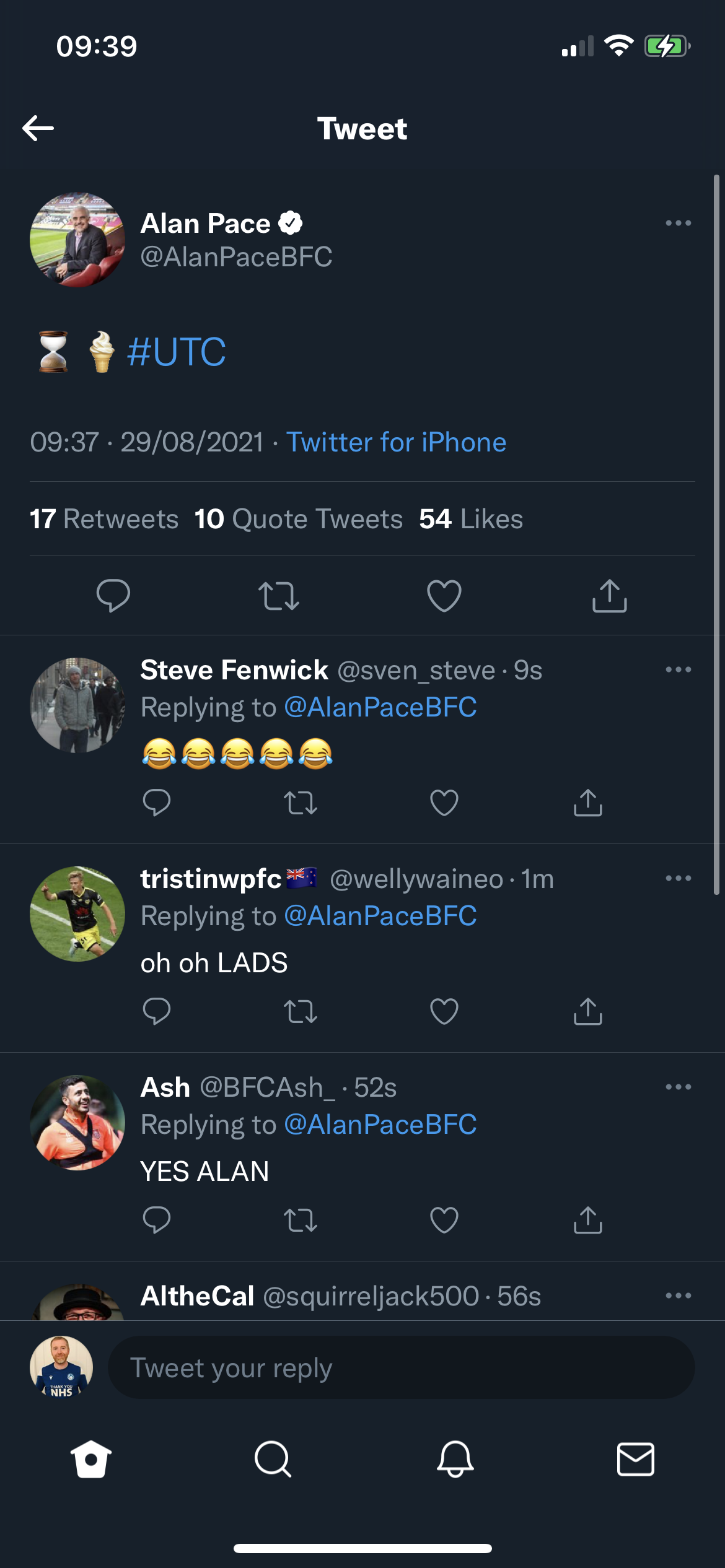
Task: Open the #UTC hashtag link
Action: 177,352
